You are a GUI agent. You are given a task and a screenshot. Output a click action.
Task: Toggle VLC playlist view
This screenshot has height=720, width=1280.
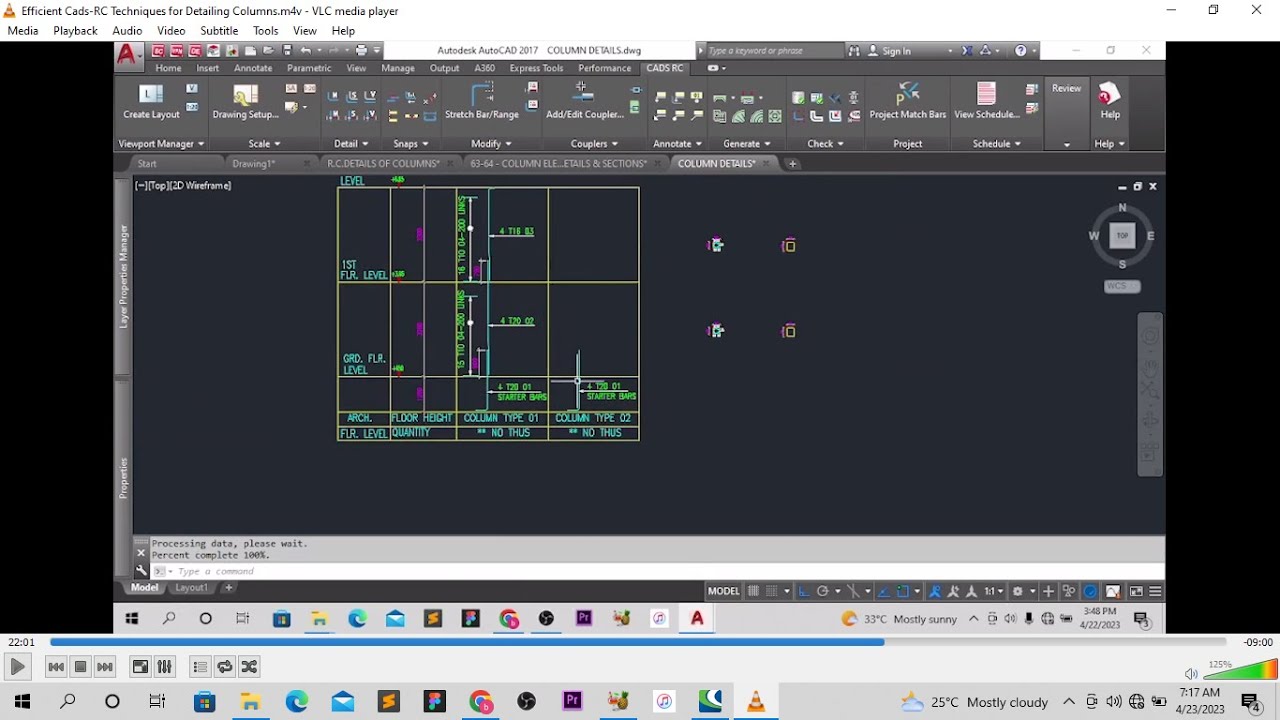pos(200,667)
